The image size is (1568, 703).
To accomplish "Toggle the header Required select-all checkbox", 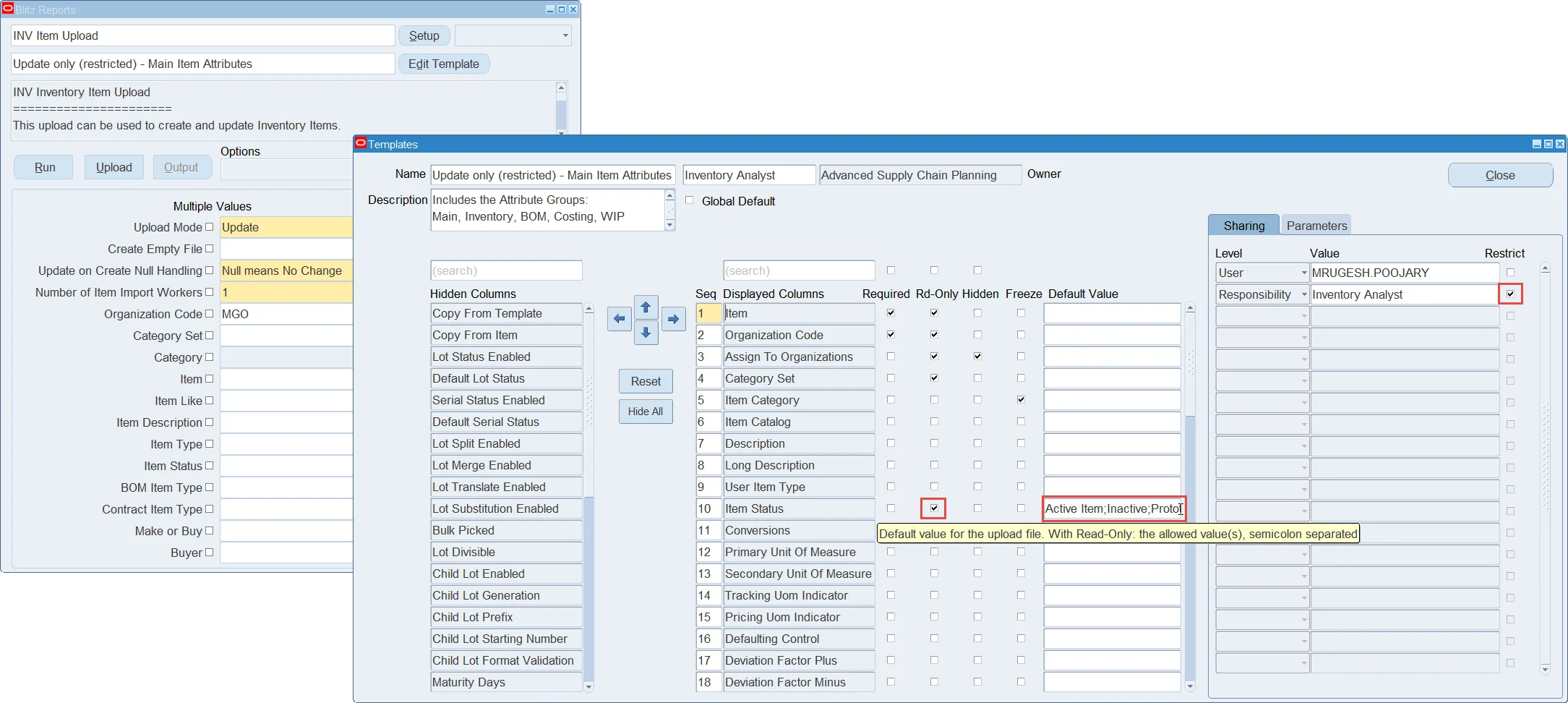I will [x=891, y=270].
